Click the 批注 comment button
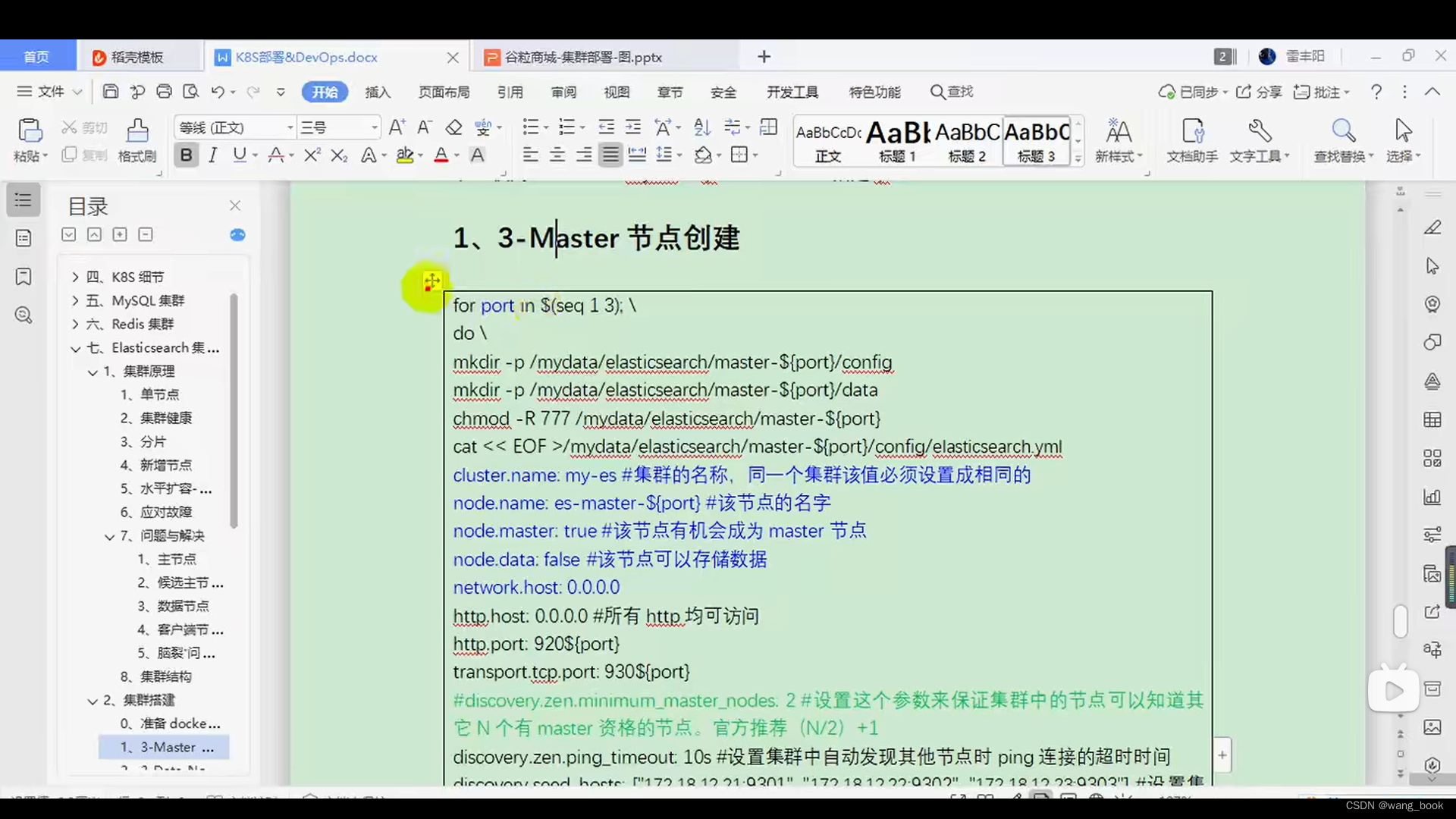 (x=1321, y=91)
